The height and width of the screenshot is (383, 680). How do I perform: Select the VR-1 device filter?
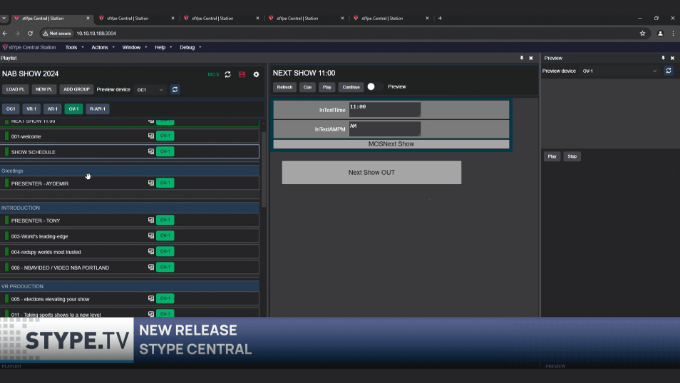[x=31, y=109]
